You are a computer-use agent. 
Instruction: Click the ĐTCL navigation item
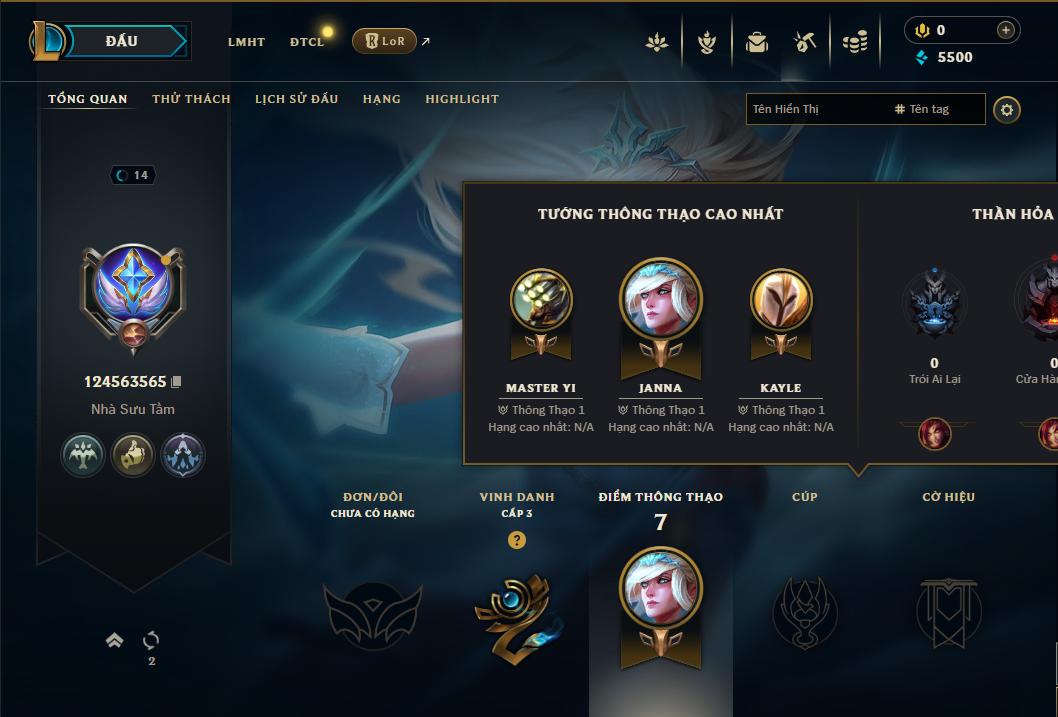[307, 42]
